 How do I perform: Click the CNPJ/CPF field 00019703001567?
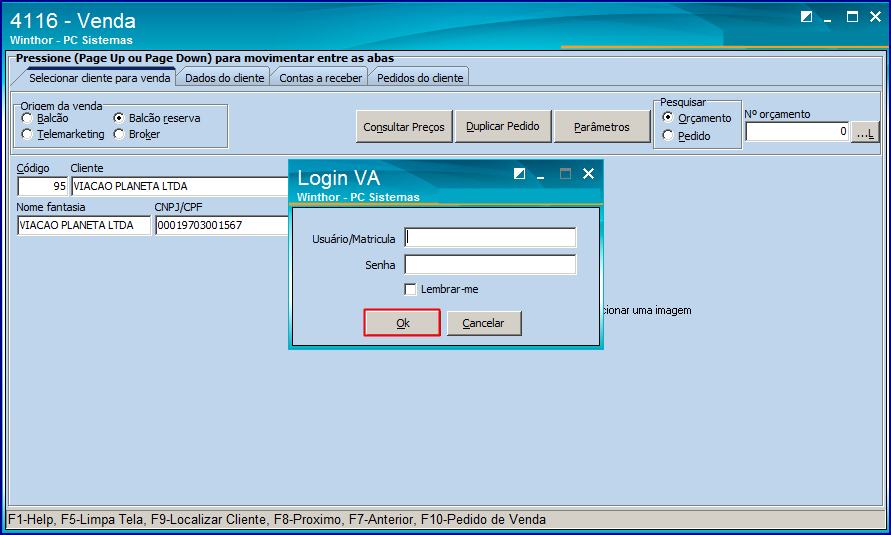pos(222,225)
